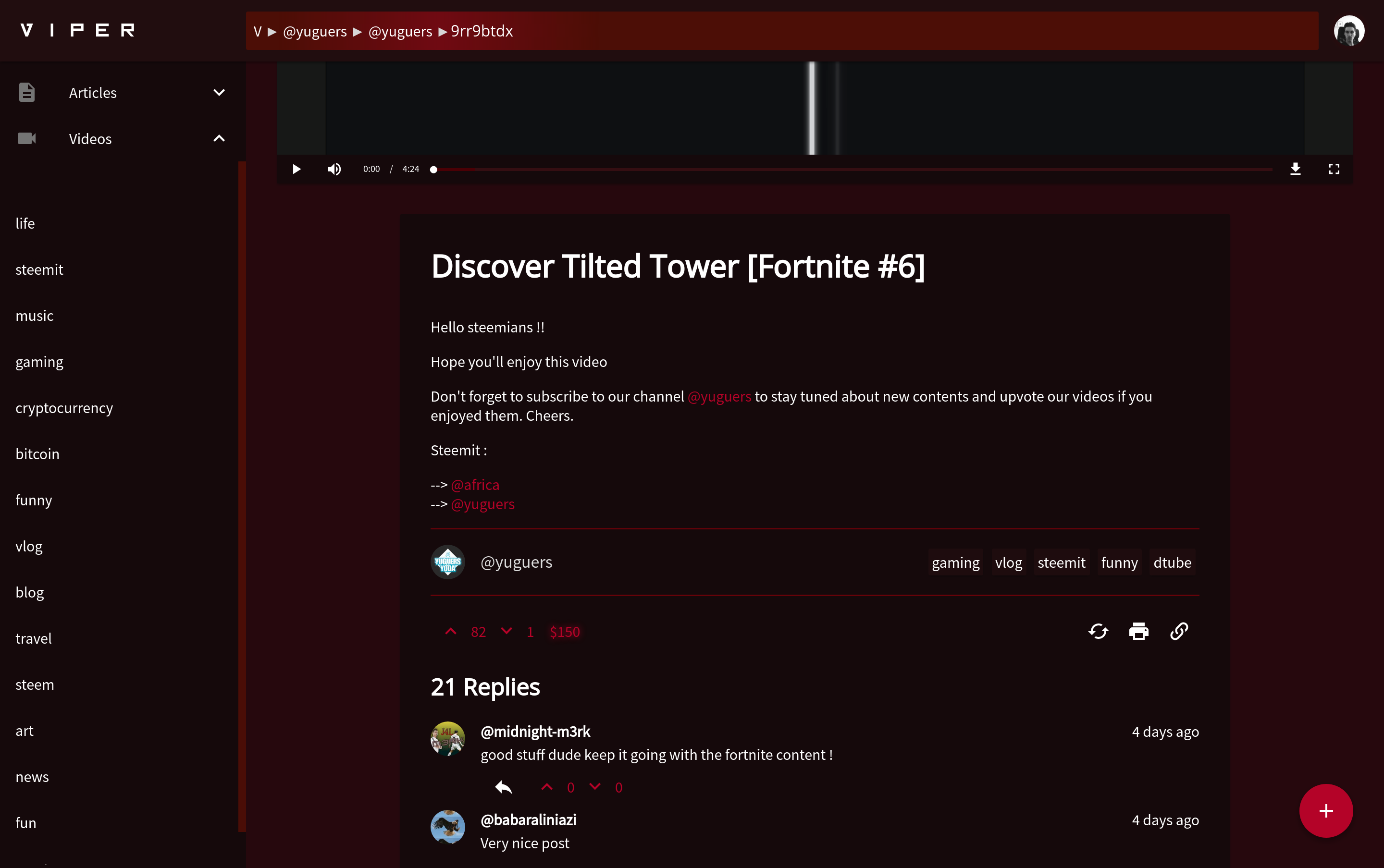1384x868 pixels.
Task: Open @babaraliniazi profile
Action: 528,820
